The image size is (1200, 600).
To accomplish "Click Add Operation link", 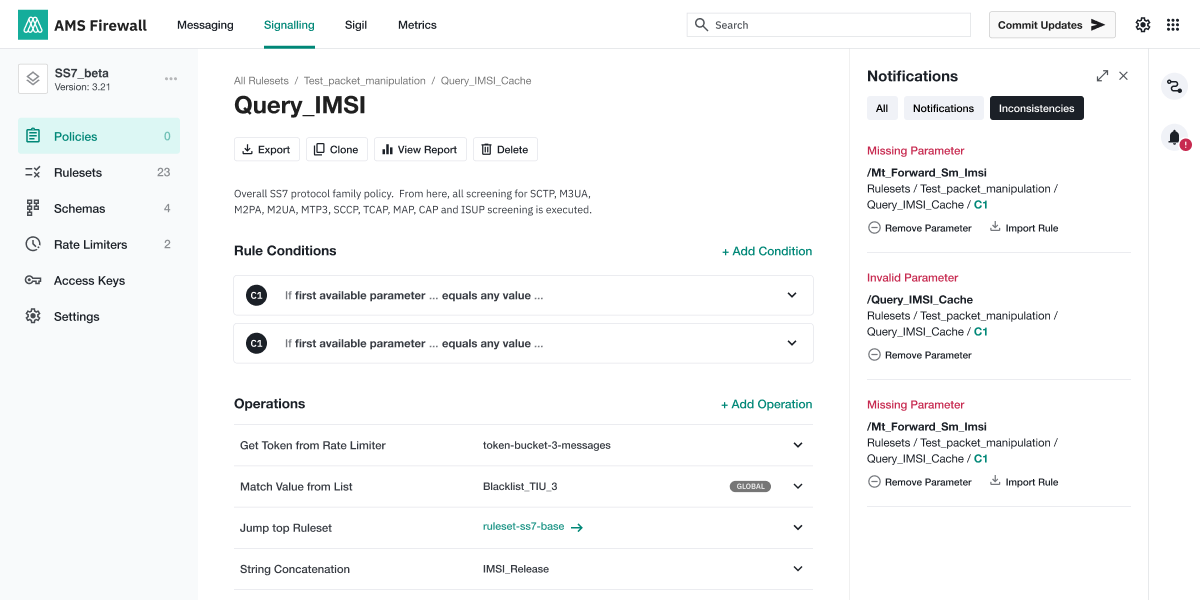I will [x=767, y=404].
